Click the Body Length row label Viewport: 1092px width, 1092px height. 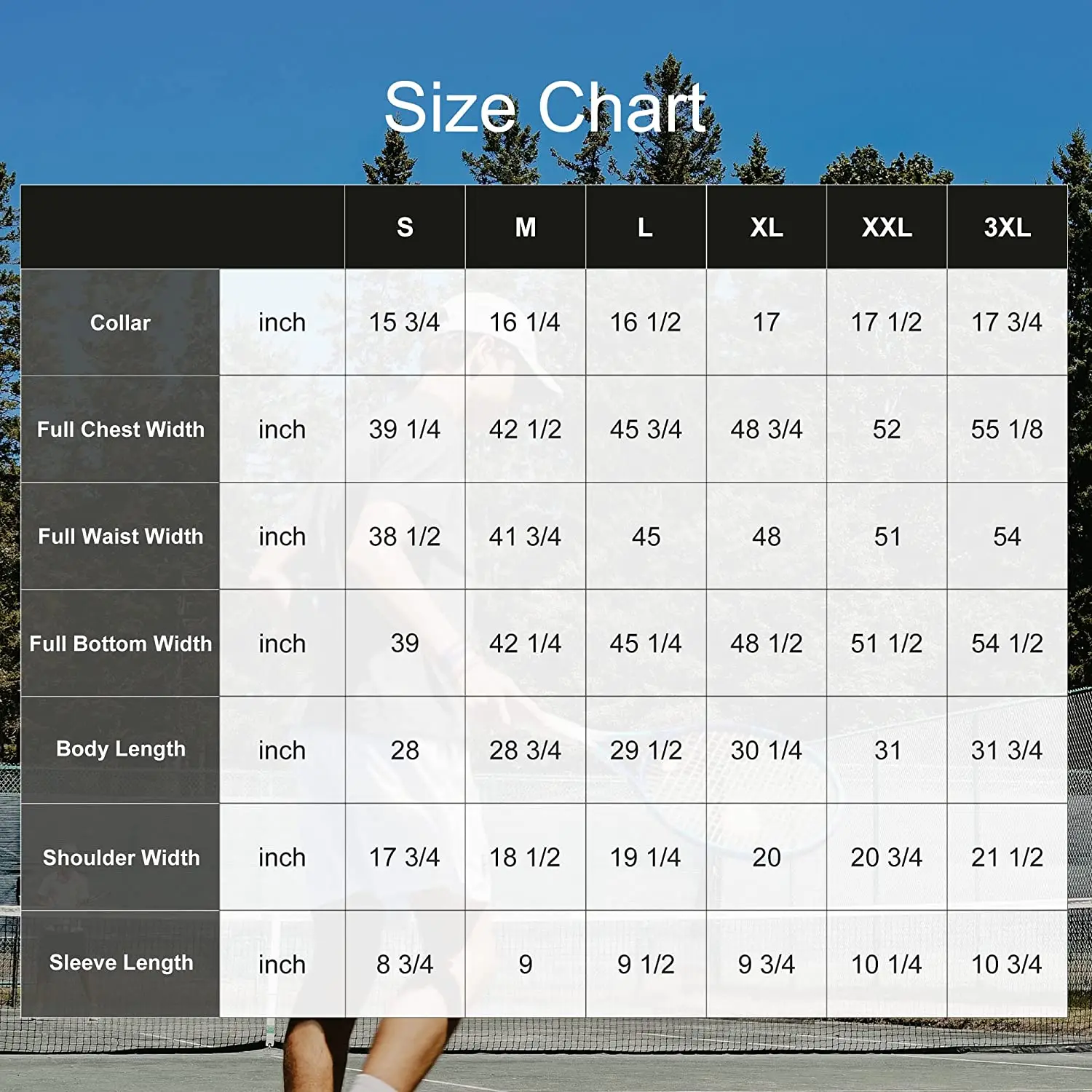click(x=120, y=750)
